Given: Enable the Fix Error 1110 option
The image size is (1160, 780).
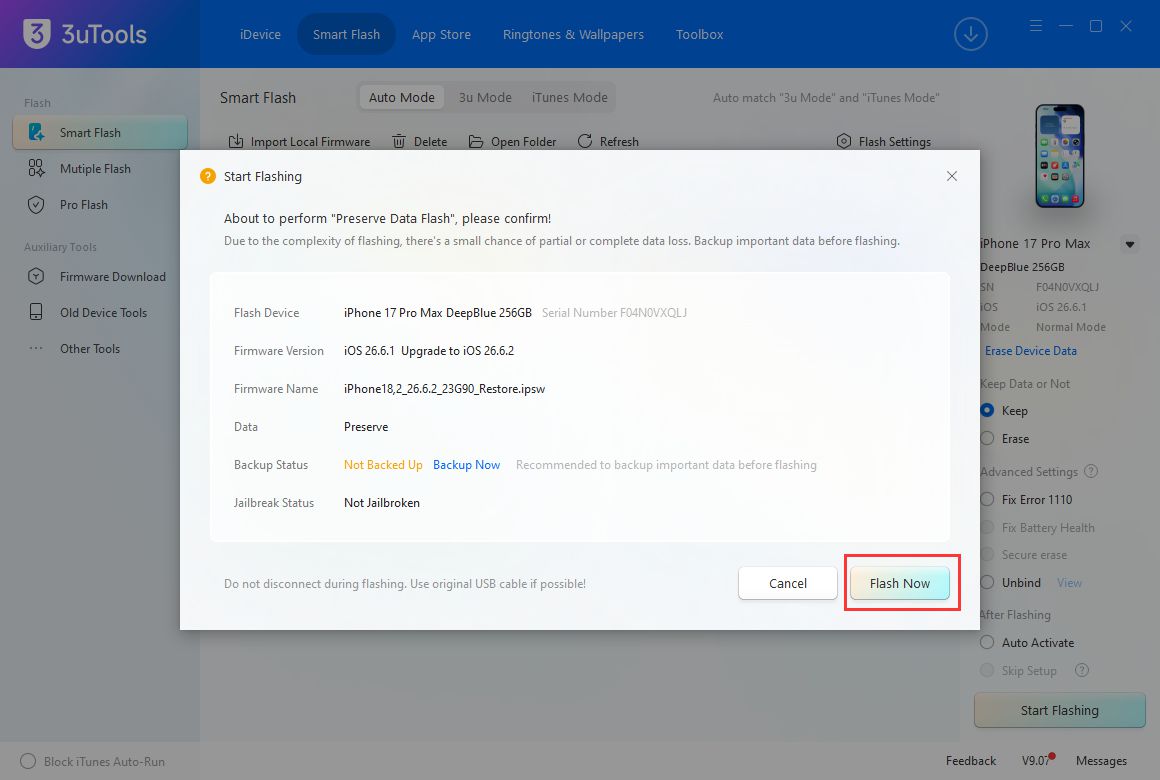Looking at the screenshot, I should tap(987, 500).
